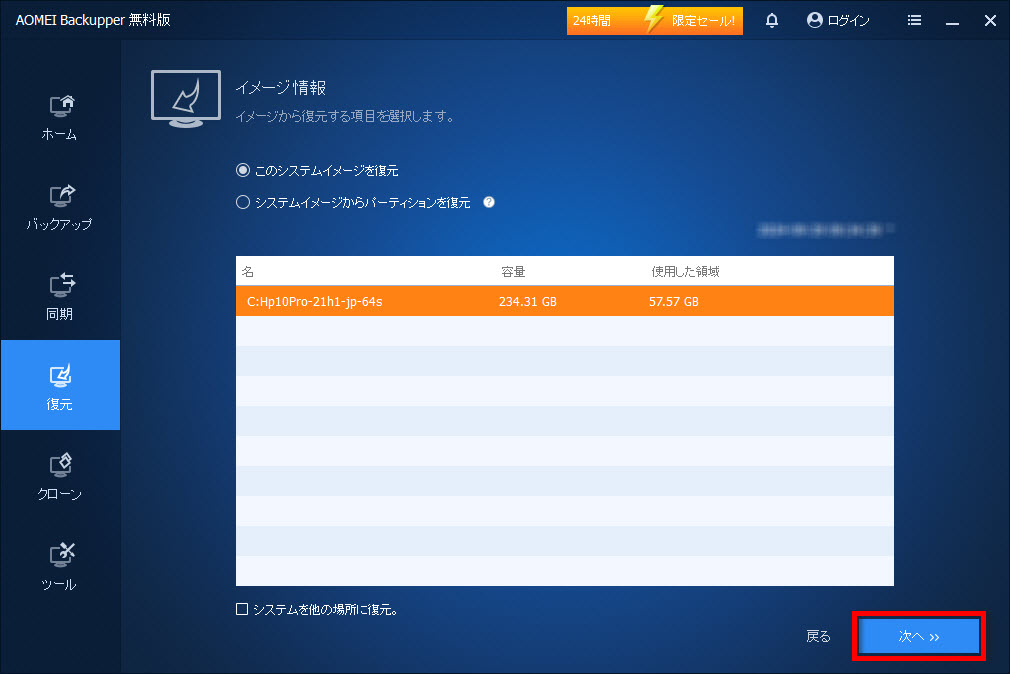Enable システムを他の場所に復元 checkbox
The height and width of the screenshot is (674, 1010).
(x=242, y=609)
